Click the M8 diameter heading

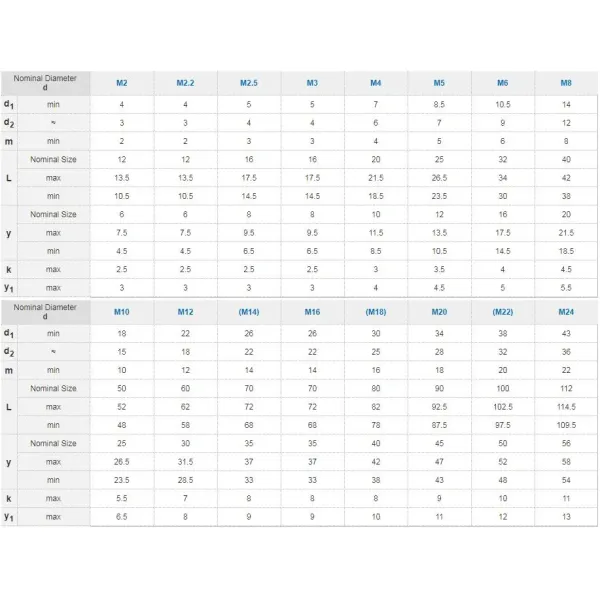point(566,83)
